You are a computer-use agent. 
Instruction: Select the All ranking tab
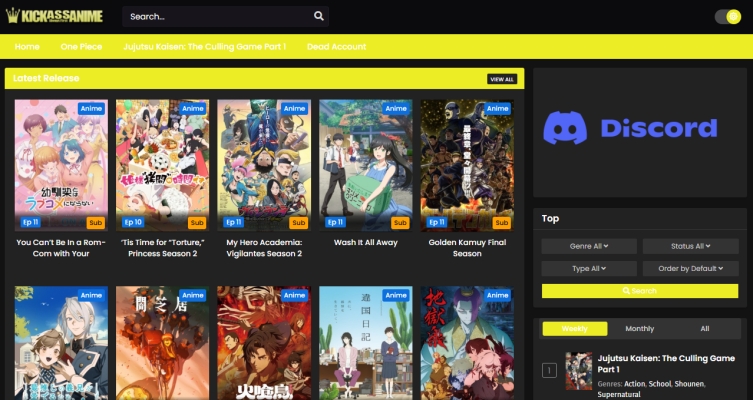click(704, 329)
